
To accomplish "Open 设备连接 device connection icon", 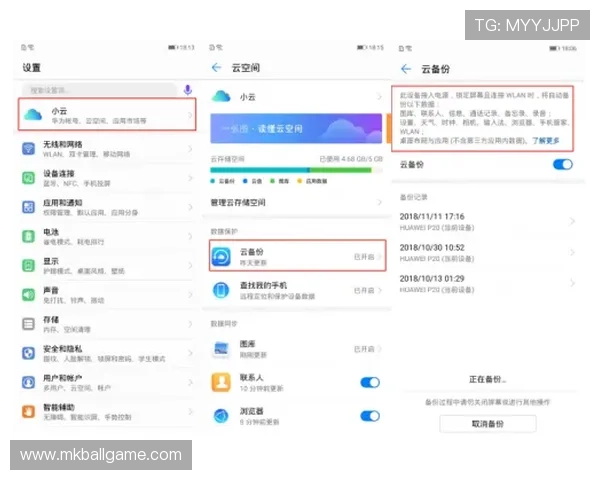I will point(28,178).
